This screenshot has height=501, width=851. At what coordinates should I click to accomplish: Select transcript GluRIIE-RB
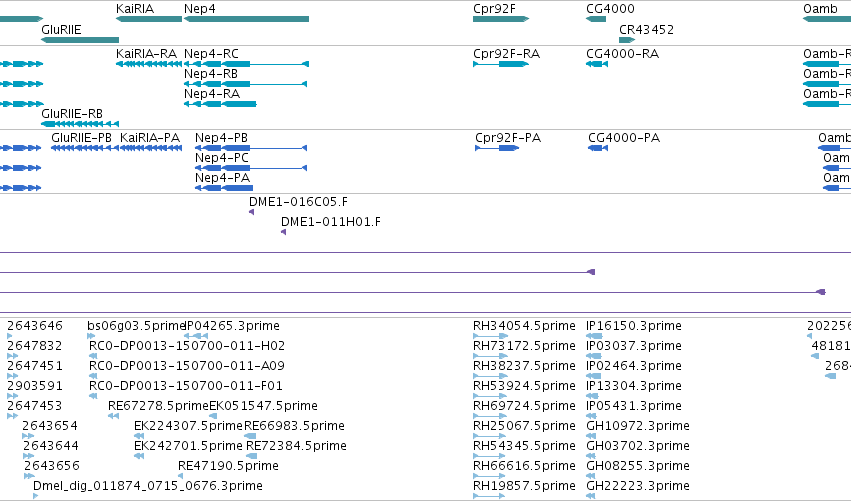tap(80, 124)
